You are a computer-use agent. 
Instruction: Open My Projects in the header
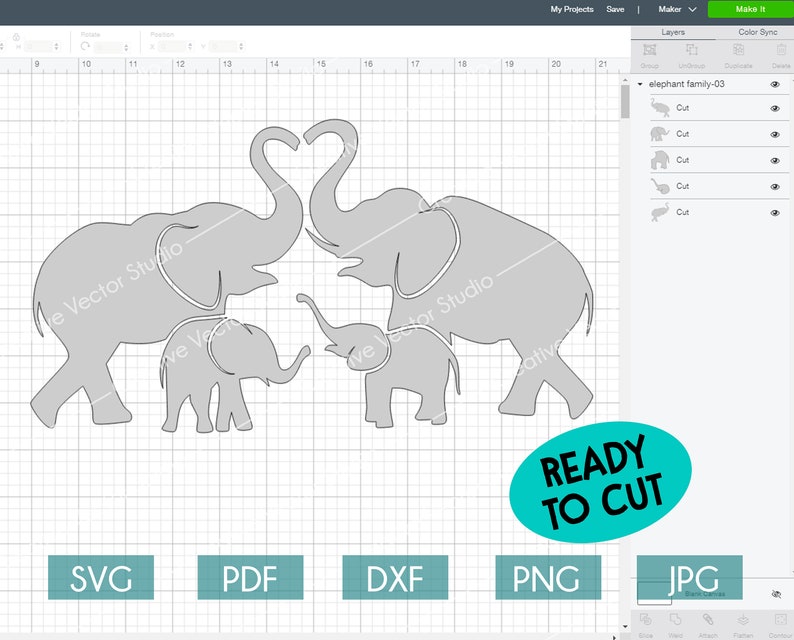pyautogui.click(x=572, y=9)
